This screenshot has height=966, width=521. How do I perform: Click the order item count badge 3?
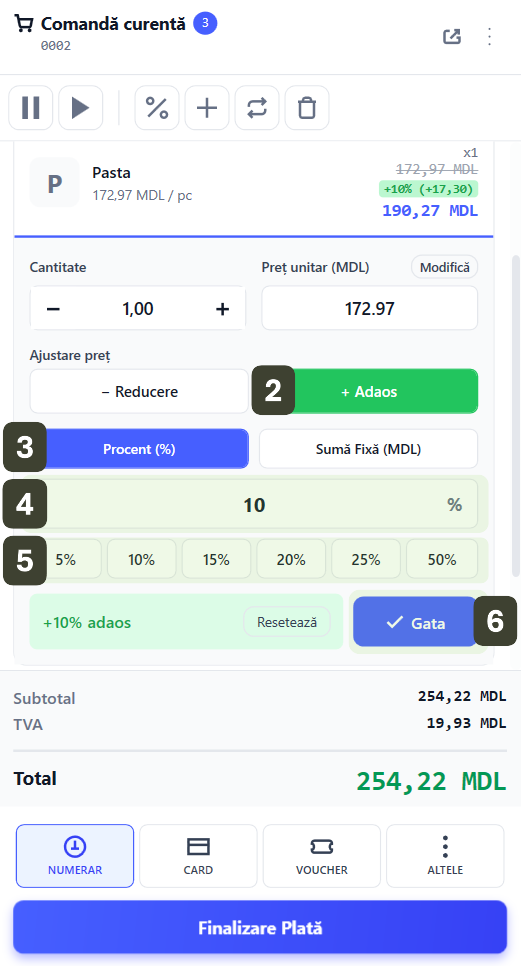coord(205,23)
